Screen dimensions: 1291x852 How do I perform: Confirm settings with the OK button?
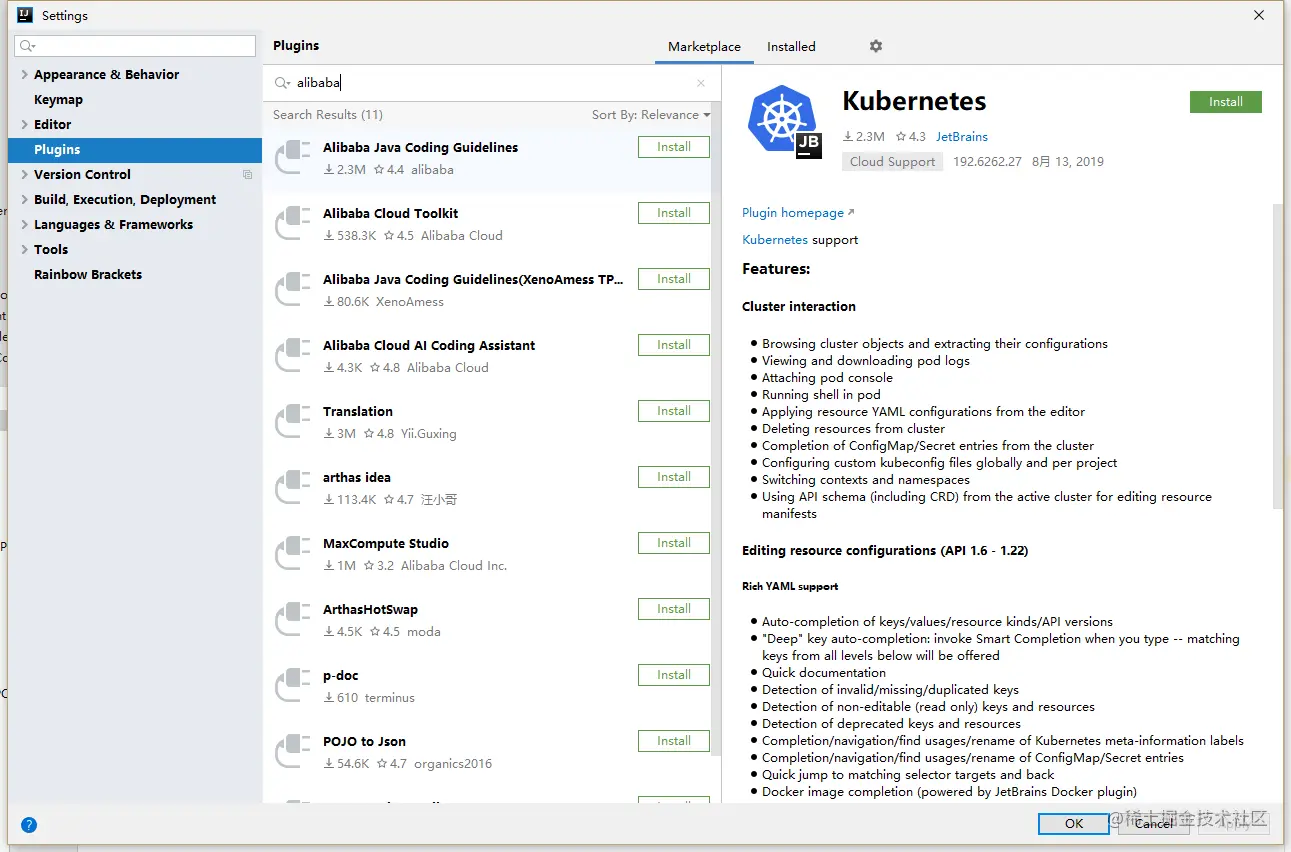(x=1073, y=824)
